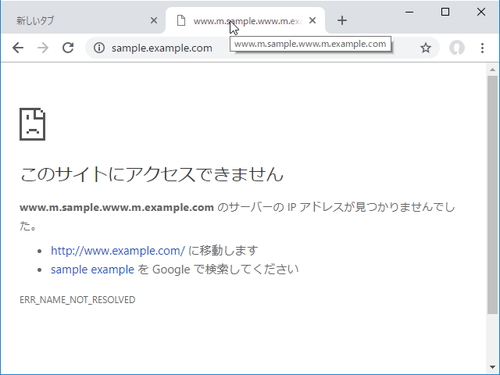The image size is (500, 375).
Task: Click the sad page error icon
Action: [32, 124]
